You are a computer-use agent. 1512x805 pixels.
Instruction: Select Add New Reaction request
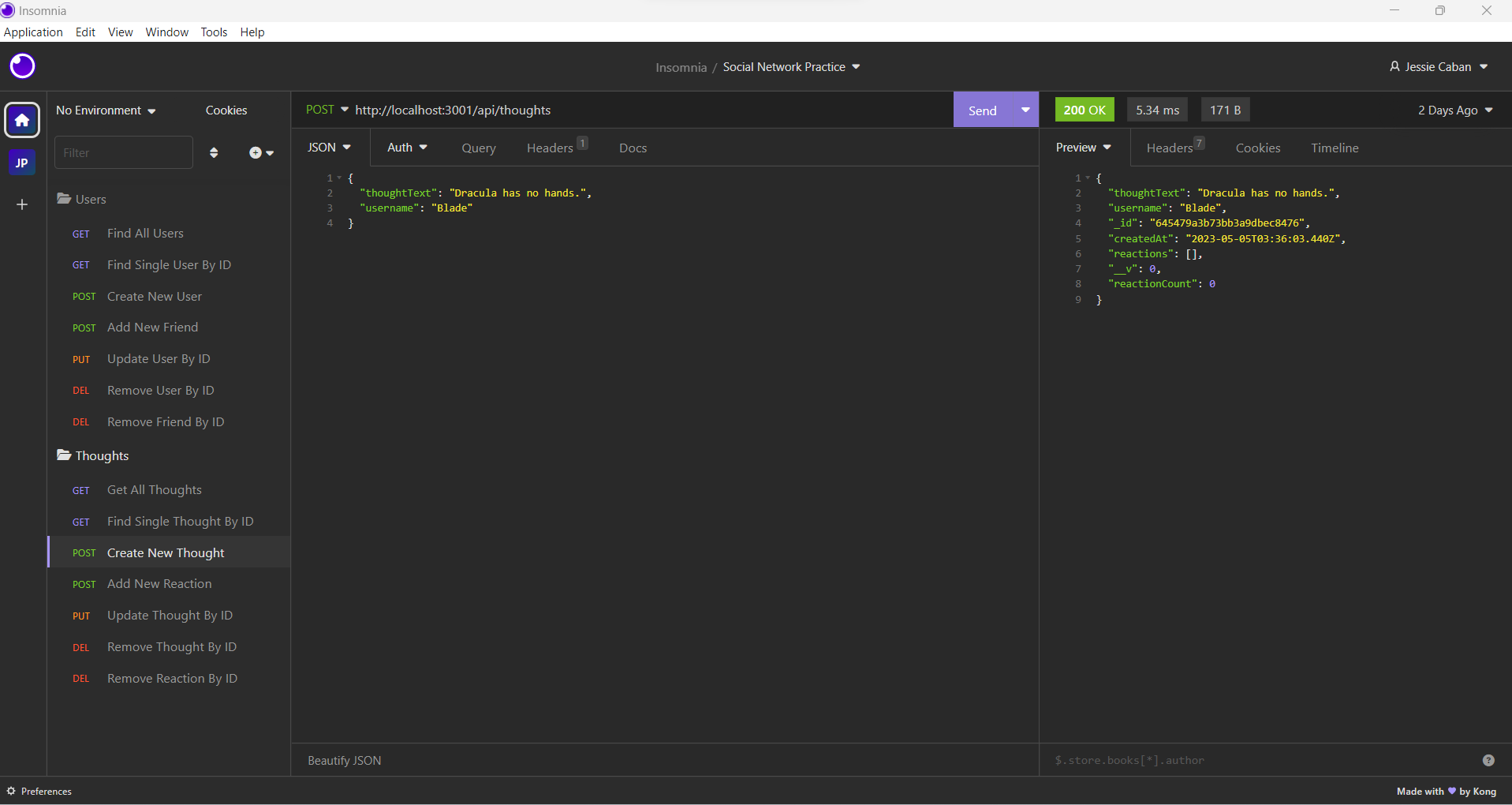coord(169,584)
